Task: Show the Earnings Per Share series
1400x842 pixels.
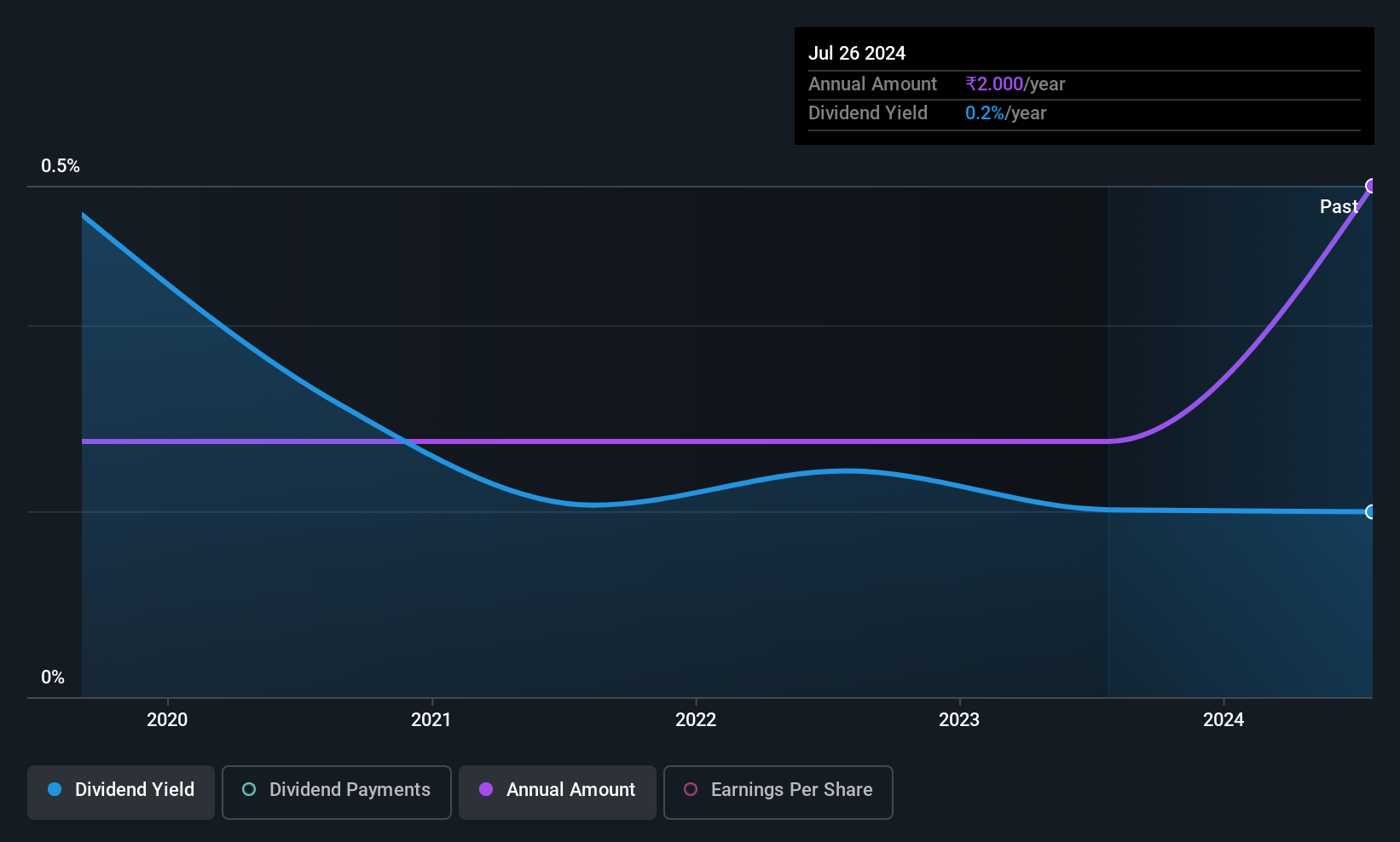Action: point(778,793)
